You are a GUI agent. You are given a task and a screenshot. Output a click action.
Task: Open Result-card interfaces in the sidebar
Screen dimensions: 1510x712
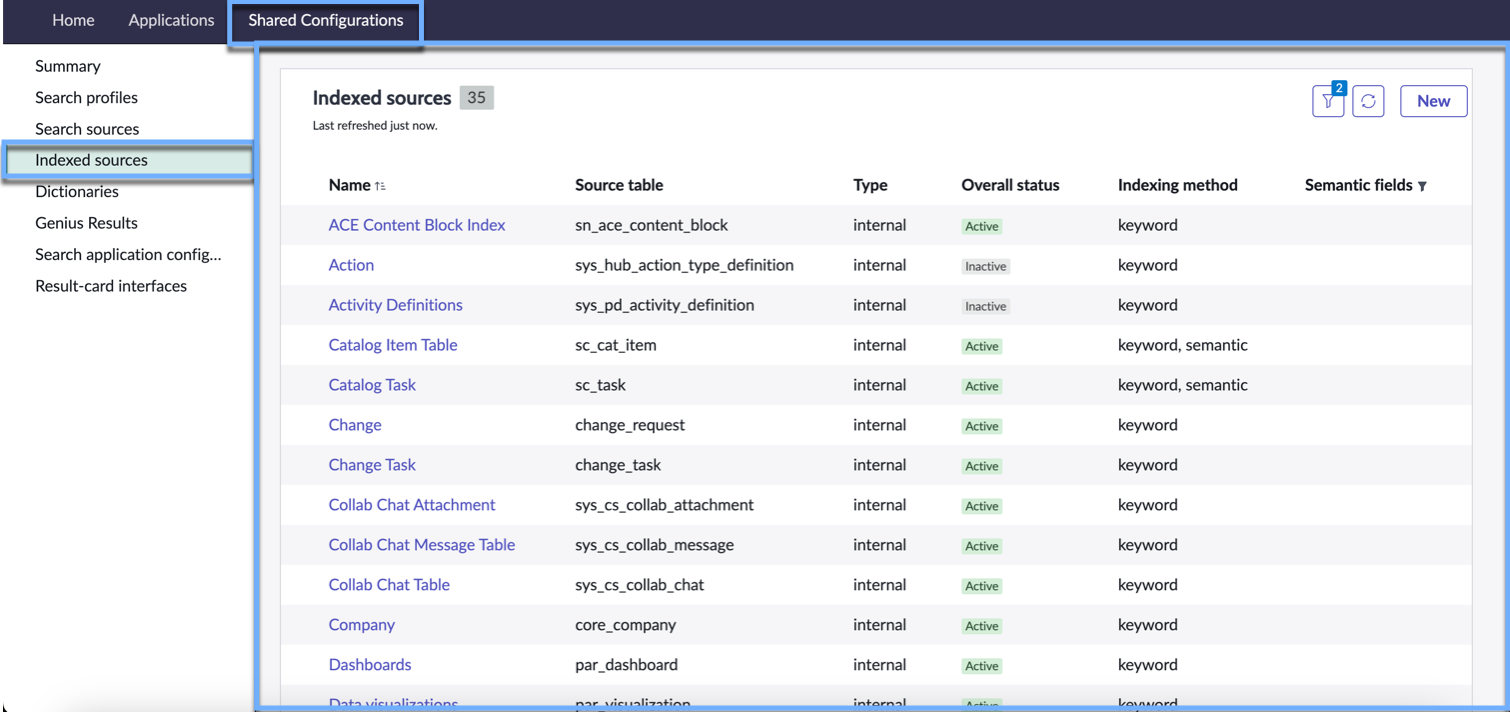(111, 286)
